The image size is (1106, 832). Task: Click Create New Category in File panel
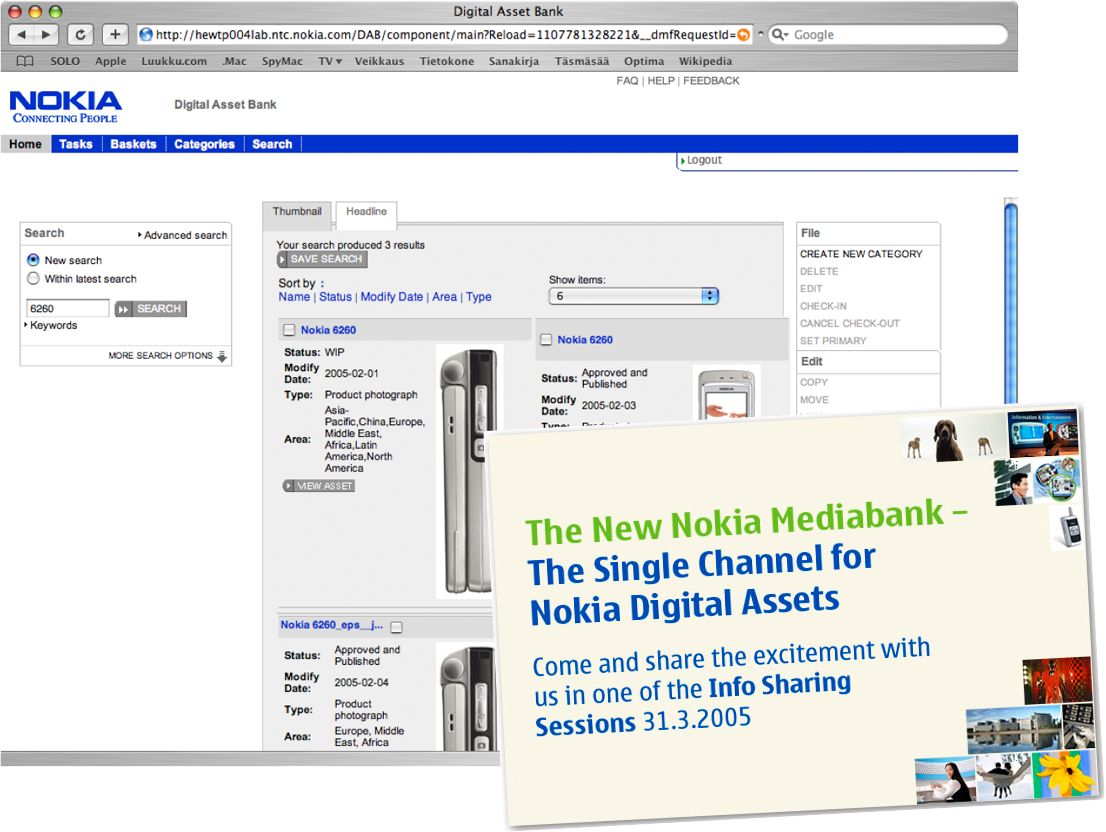coord(861,254)
